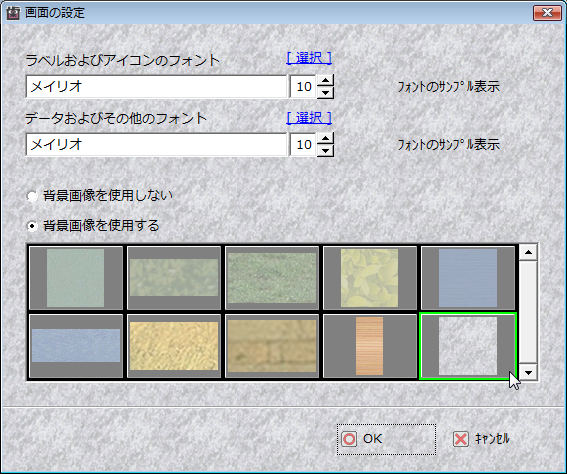Image resolution: width=567 pixels, height=474 pixels.
Task: Click the キャンセル button
Action: (482, 439)
